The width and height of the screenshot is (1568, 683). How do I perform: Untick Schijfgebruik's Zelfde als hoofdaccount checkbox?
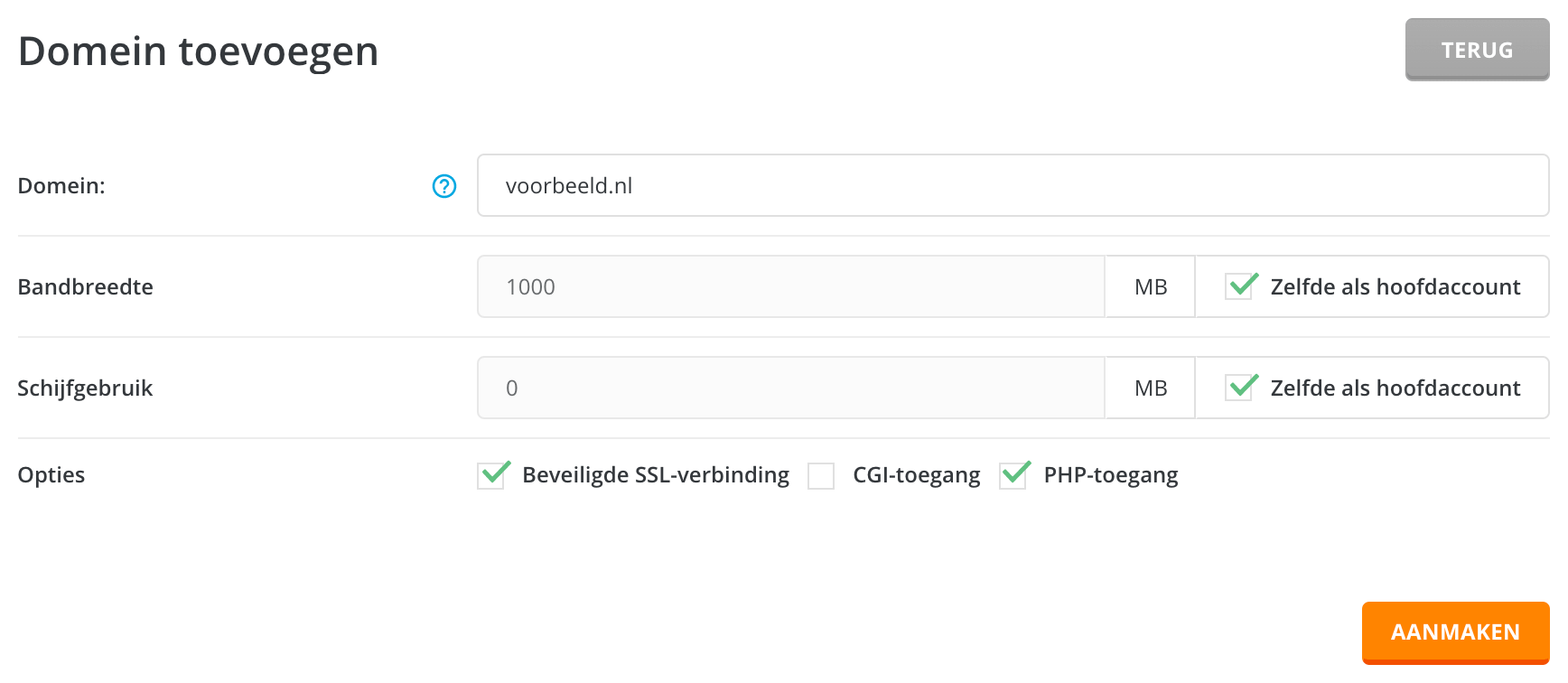point(1239,388)
